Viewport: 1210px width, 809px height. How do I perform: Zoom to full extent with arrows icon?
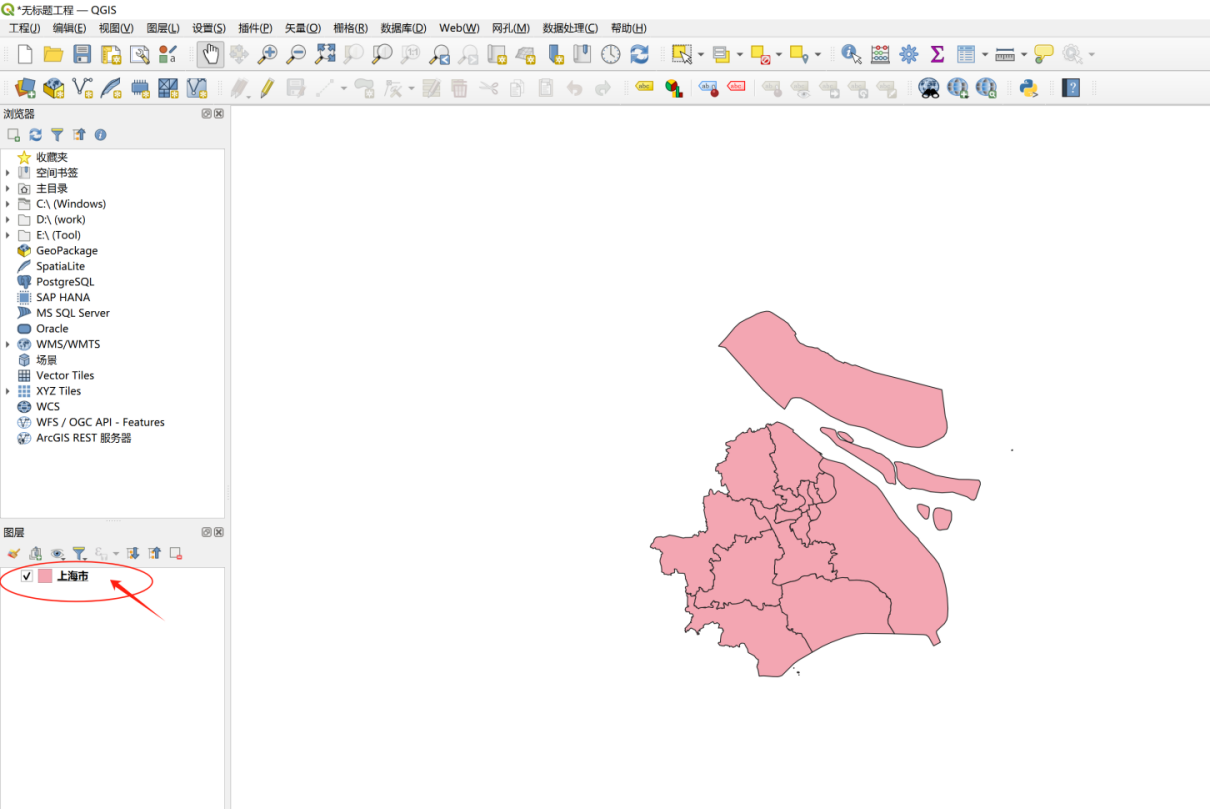[325, 55]
